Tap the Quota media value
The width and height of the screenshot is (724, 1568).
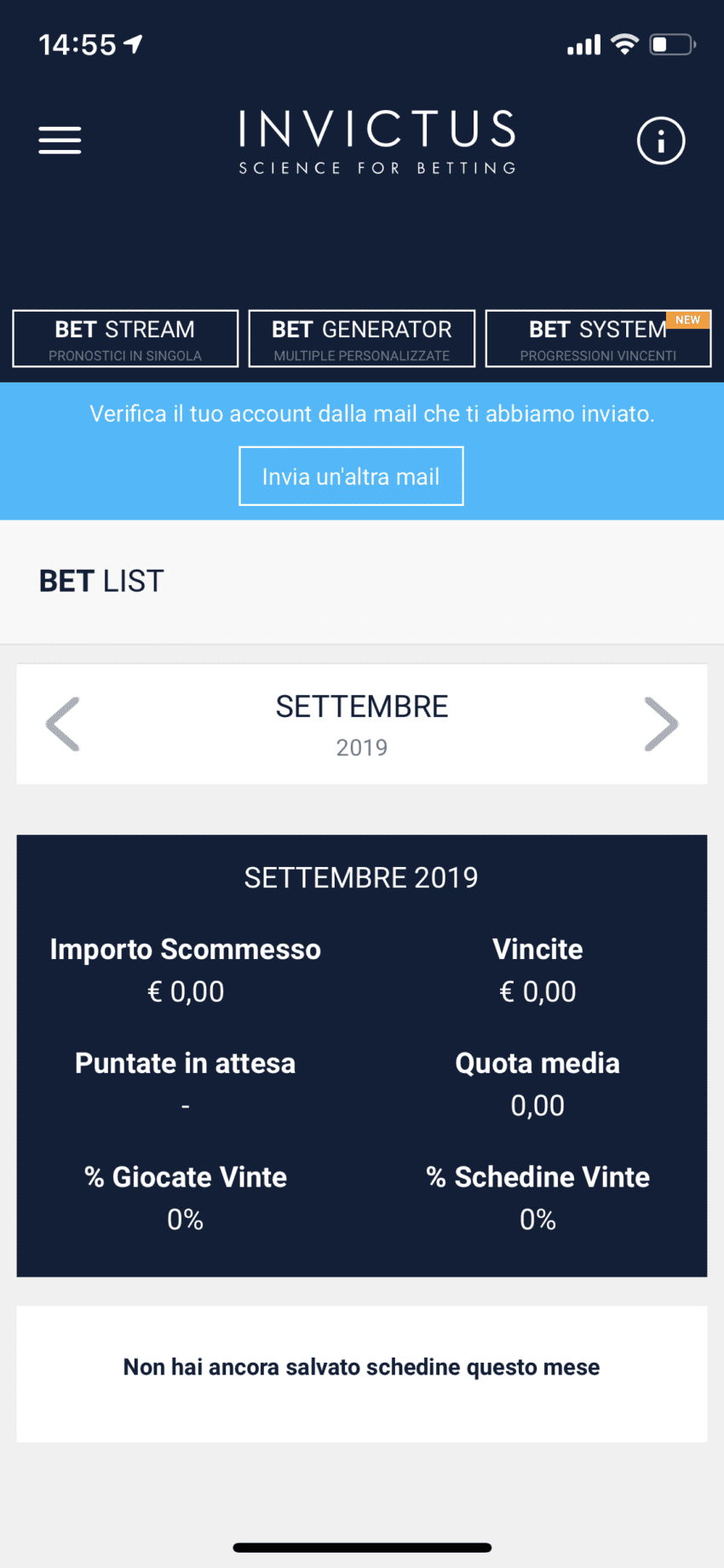pyautogui.click(x=537, y=1106)
